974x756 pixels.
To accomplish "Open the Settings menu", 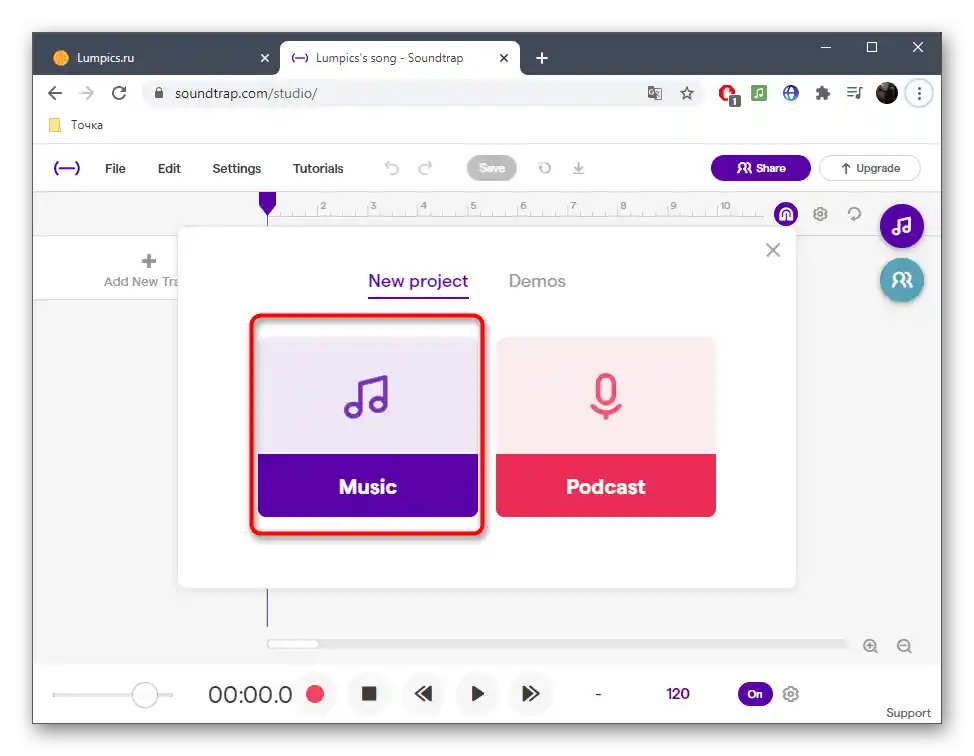I will coord(237,168).
